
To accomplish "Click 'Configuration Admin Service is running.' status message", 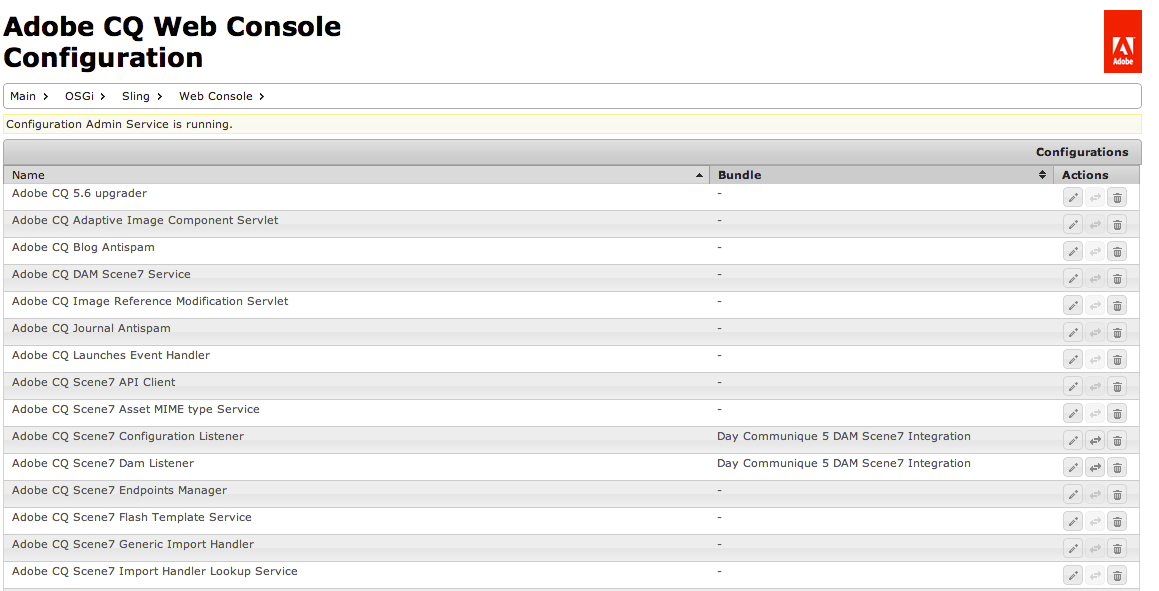I will (119, 124).
